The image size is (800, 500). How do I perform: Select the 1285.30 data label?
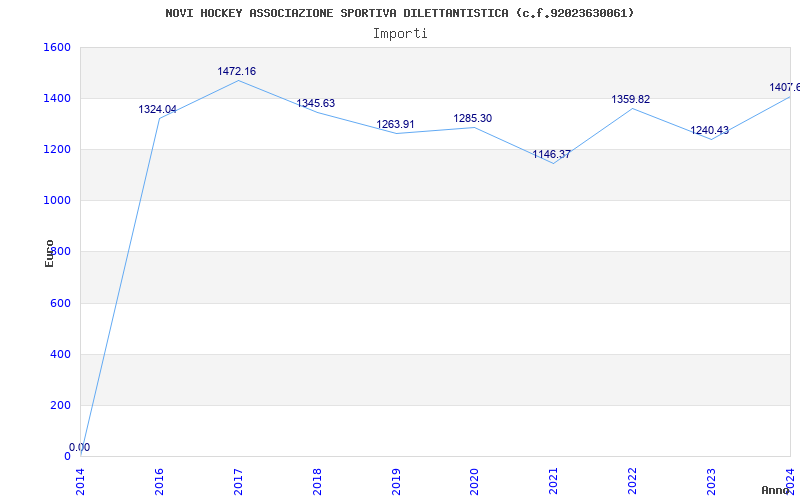click(473, 118)
